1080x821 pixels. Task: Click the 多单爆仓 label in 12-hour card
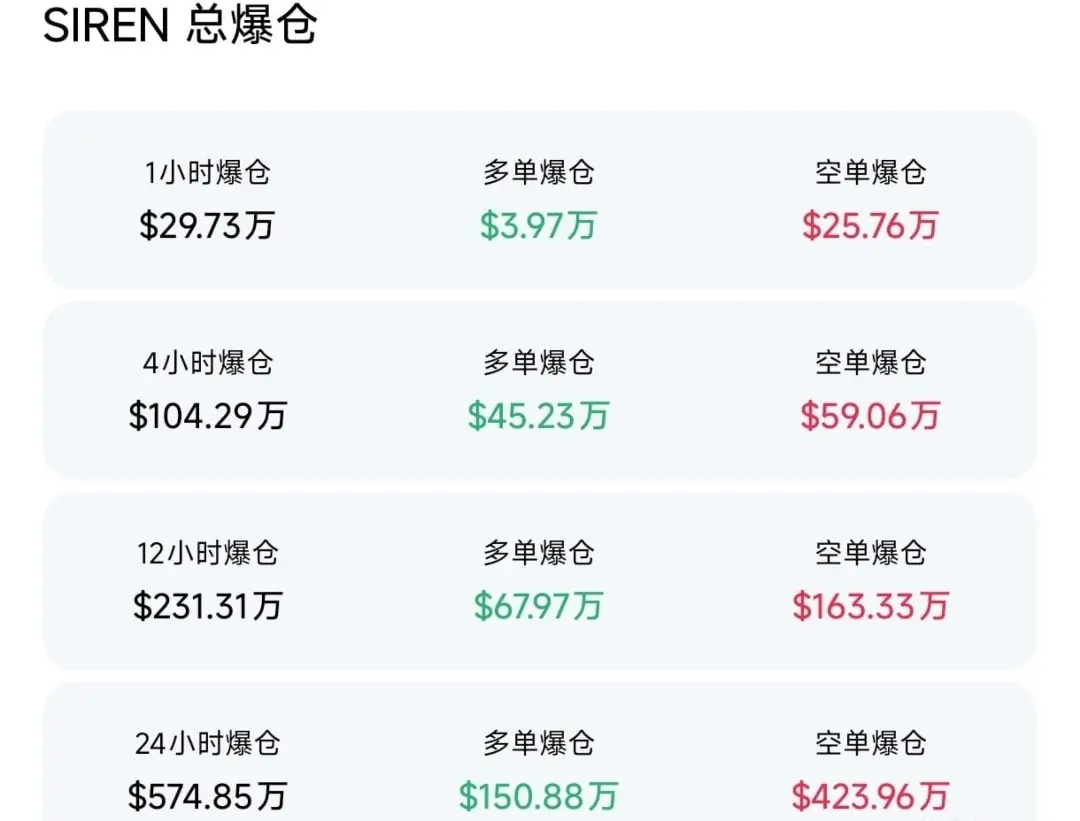(539, 553)
